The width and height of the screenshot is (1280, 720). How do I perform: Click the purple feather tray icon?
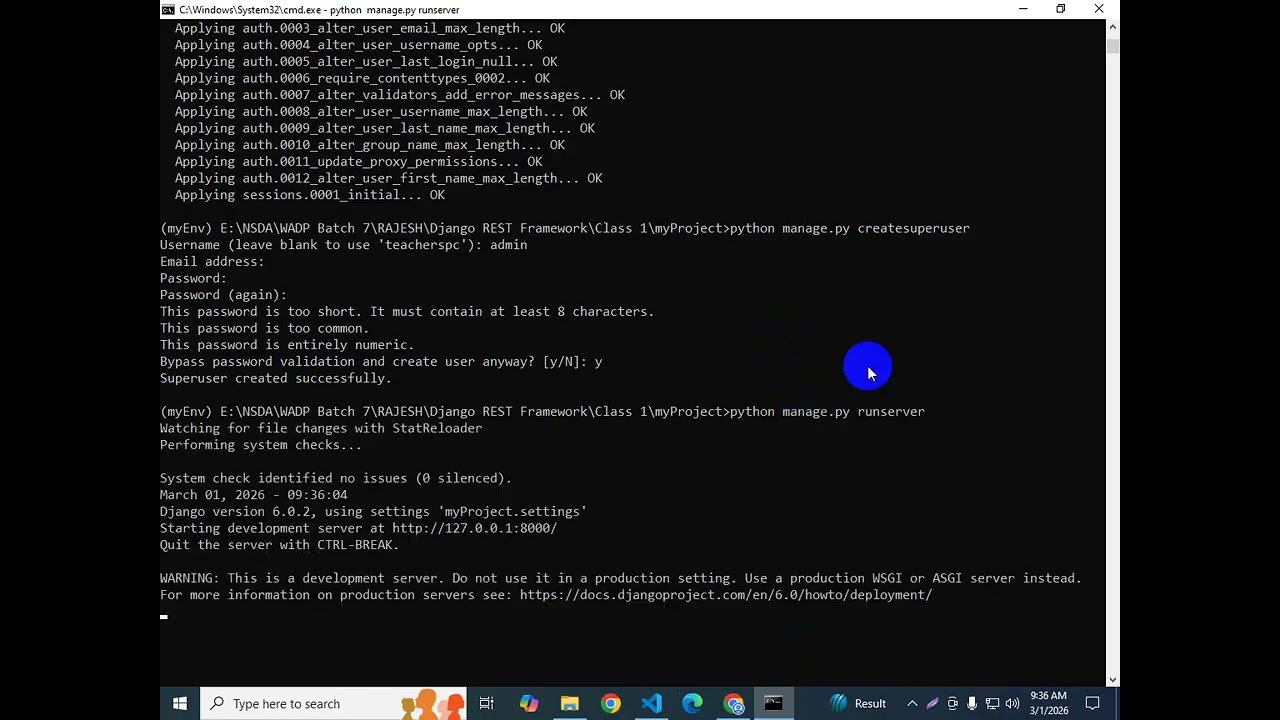932,703
